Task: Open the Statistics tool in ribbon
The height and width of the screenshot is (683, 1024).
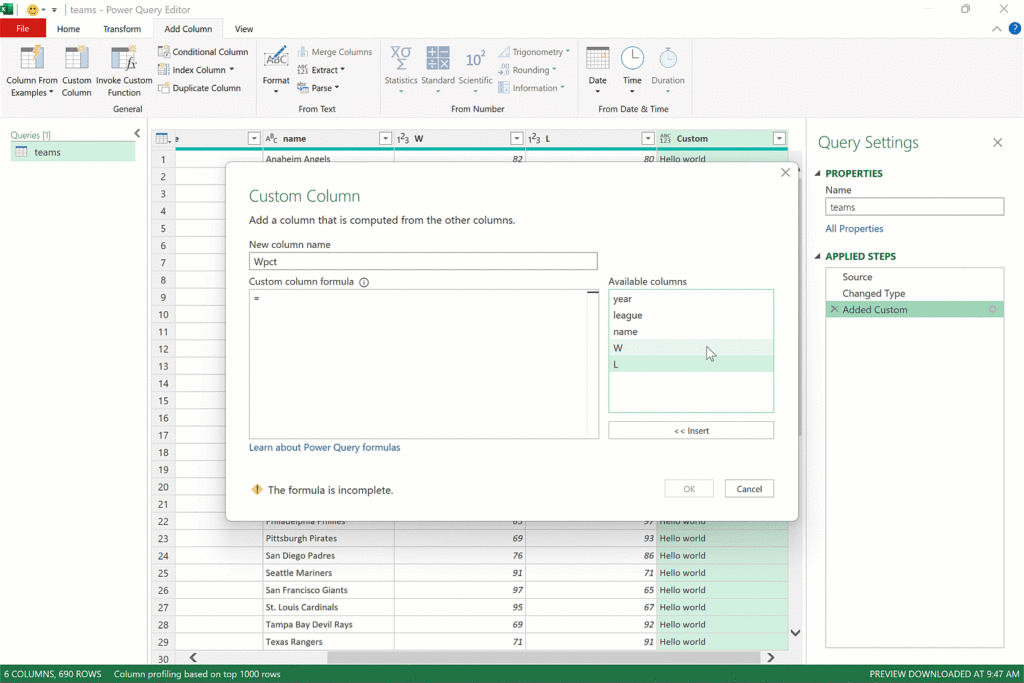Action: [401, 59]
